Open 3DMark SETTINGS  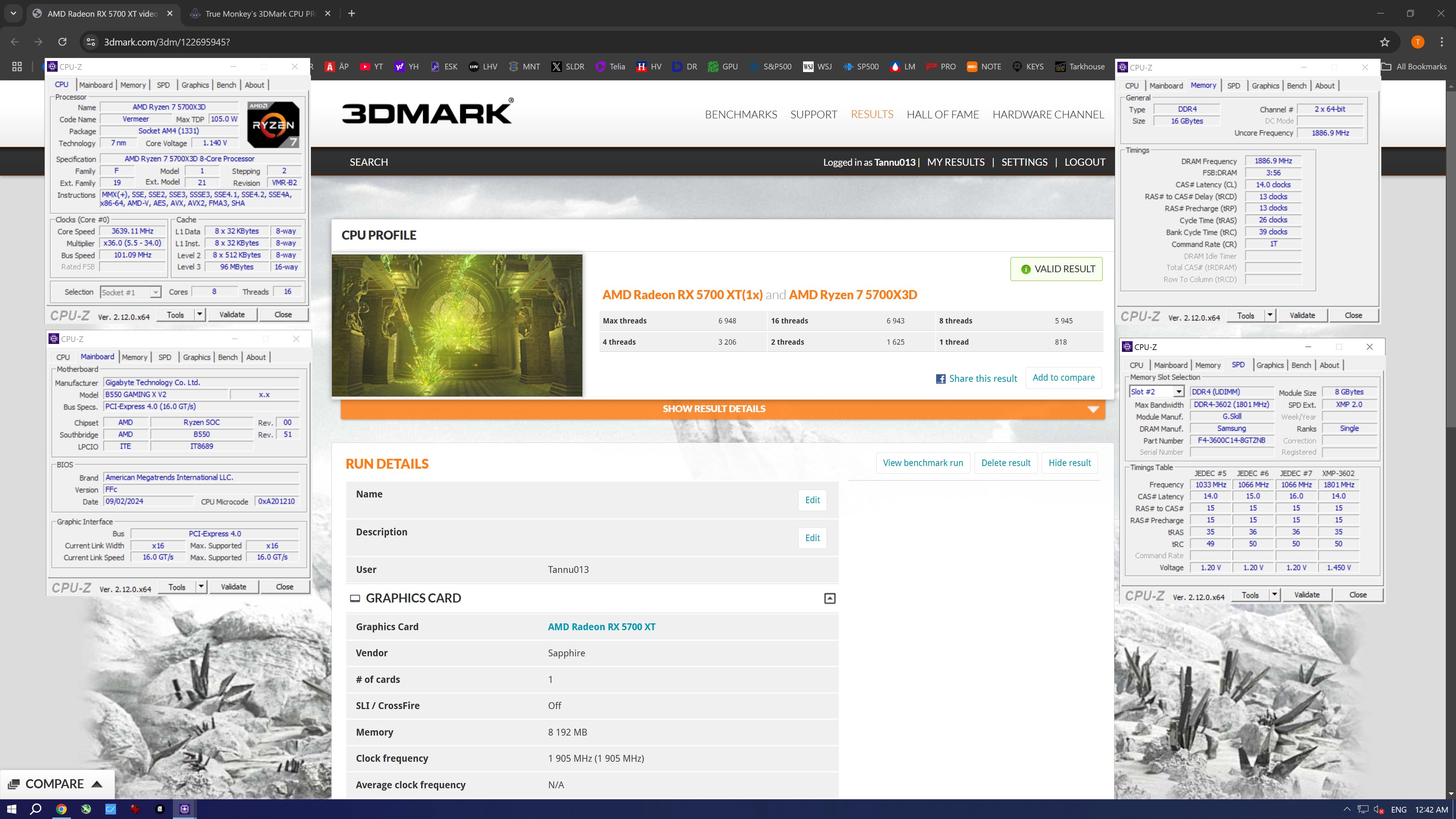1024,162
